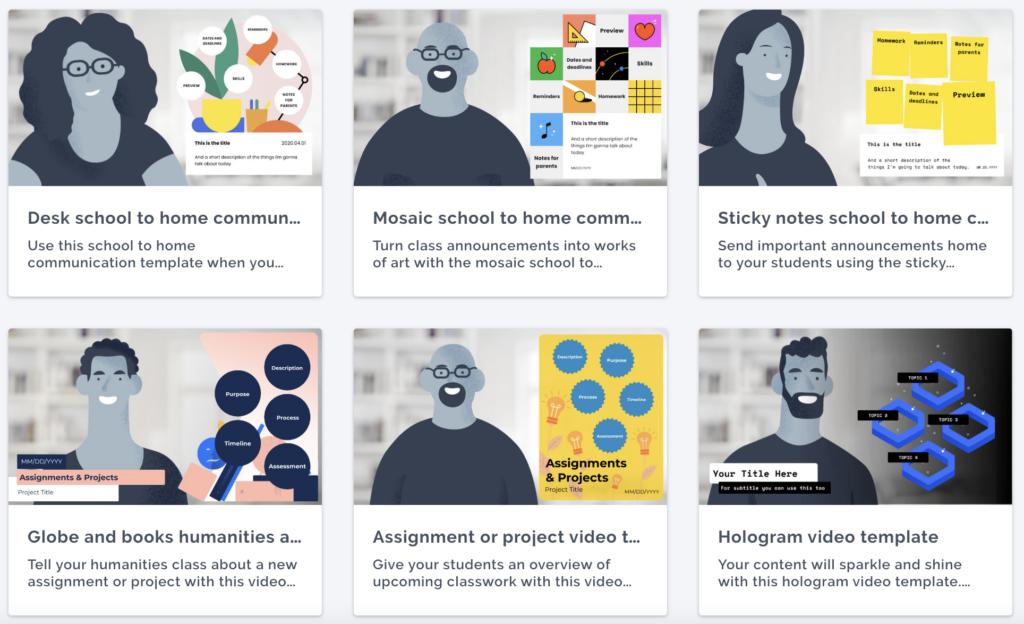The height and width of the screenshot is (624, 1024).
Task: Click the green apple tile in mosaic preview
Action: 546,64
